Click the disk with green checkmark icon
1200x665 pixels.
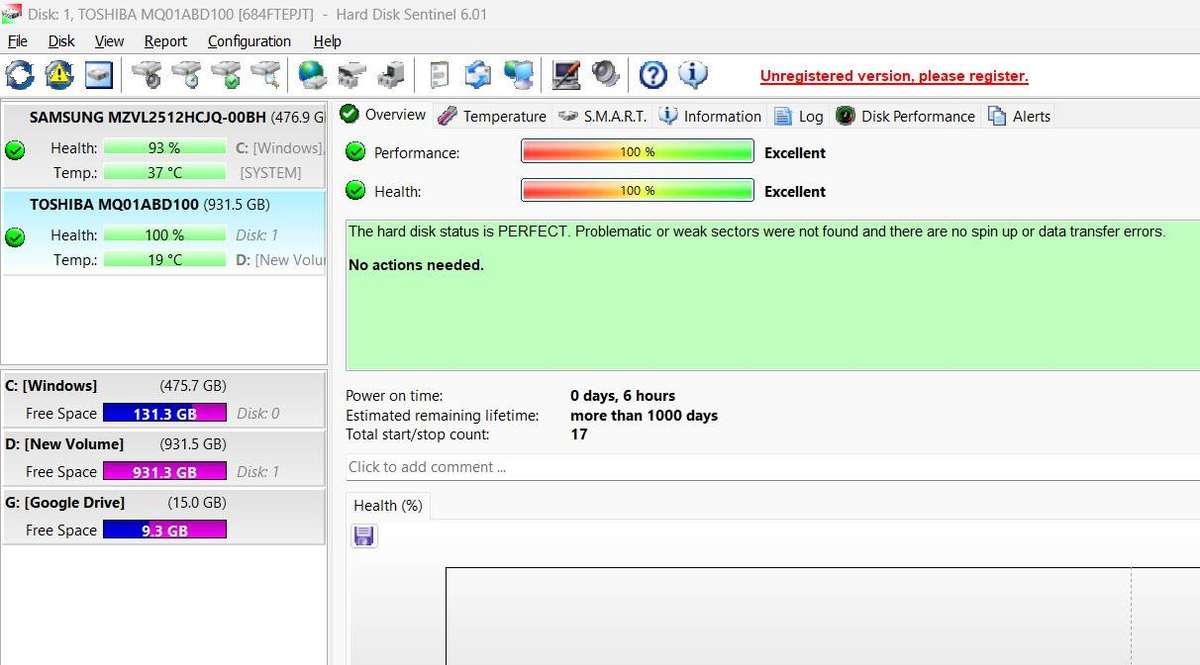tap(226, 75)
